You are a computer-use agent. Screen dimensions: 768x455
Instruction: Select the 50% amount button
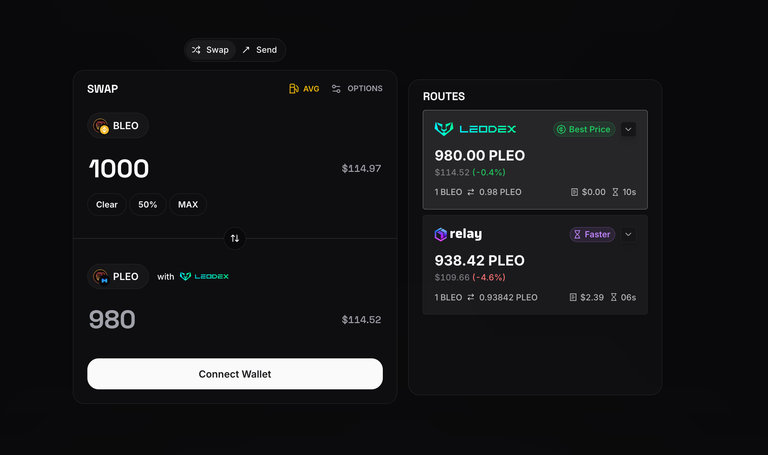coord(147,205)
